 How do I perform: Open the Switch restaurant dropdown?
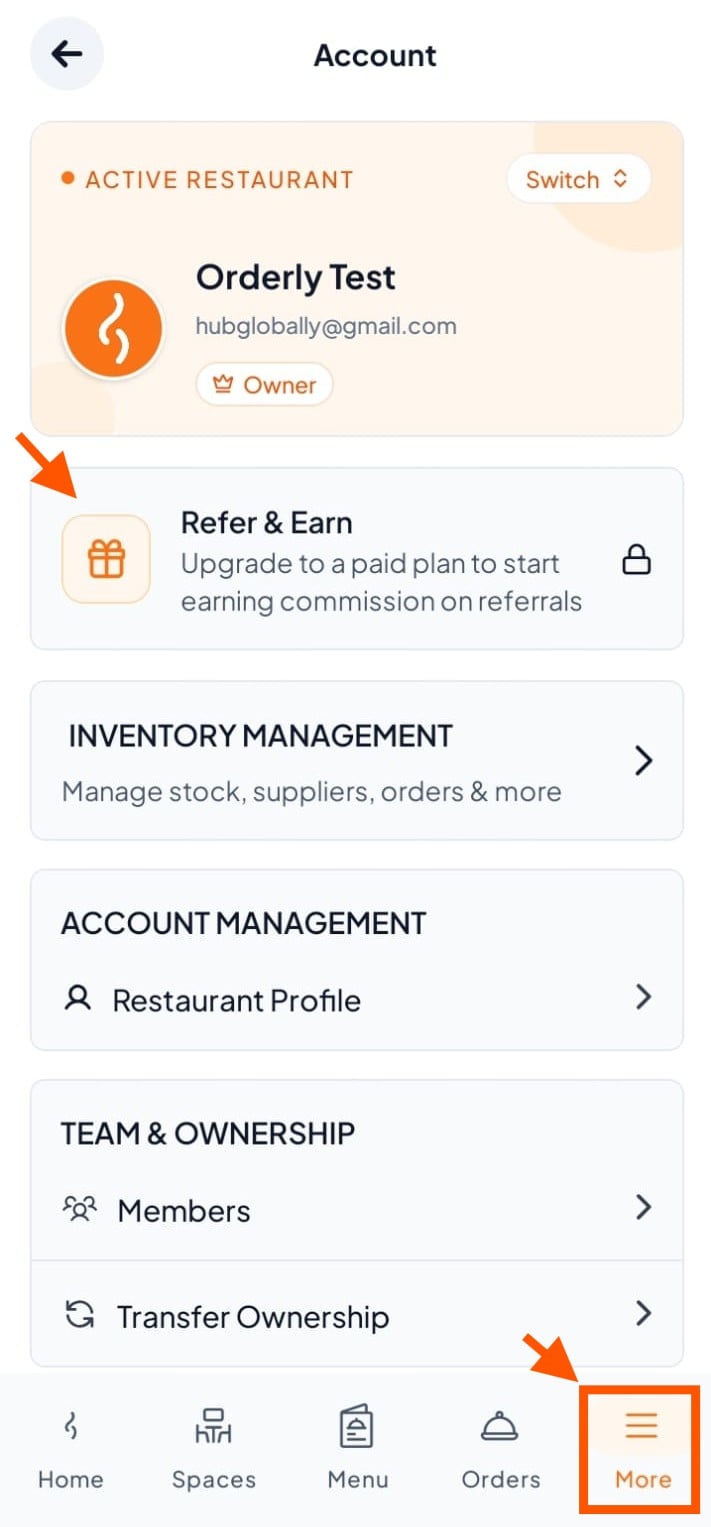click(x=578, y=180)
